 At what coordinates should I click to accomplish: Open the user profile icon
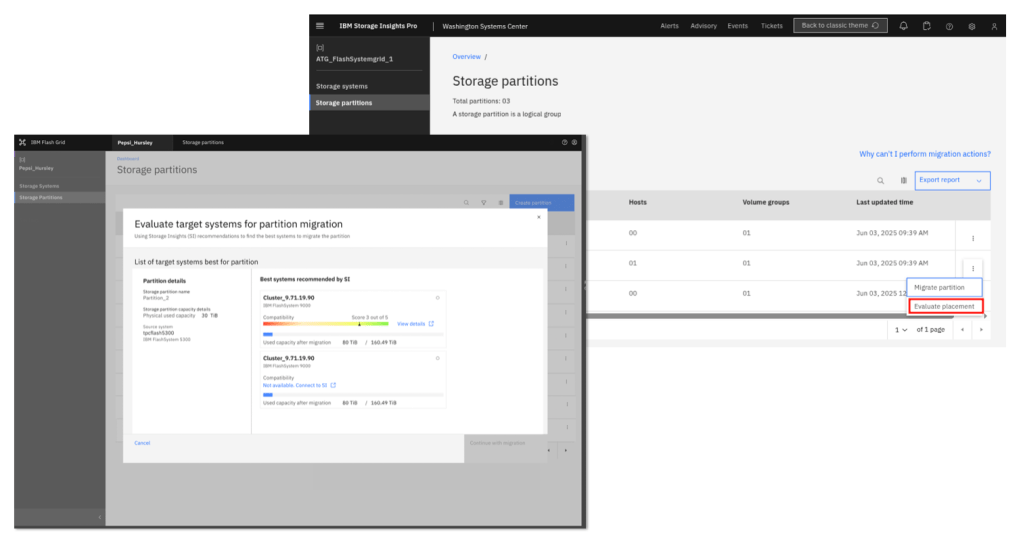[994, 26]
